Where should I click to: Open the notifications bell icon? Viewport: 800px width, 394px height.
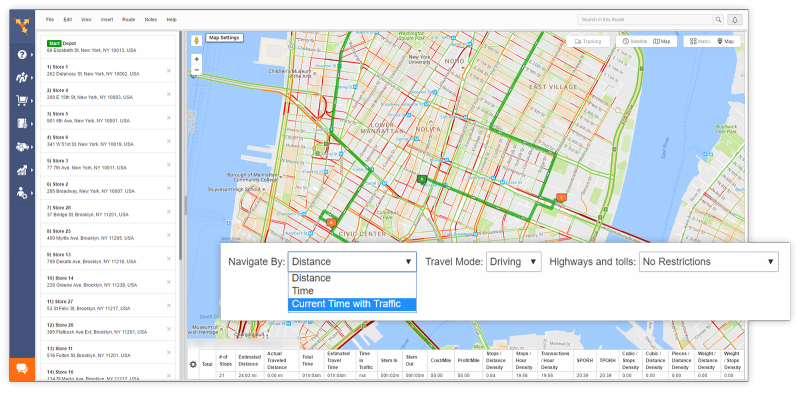(735, 20)
